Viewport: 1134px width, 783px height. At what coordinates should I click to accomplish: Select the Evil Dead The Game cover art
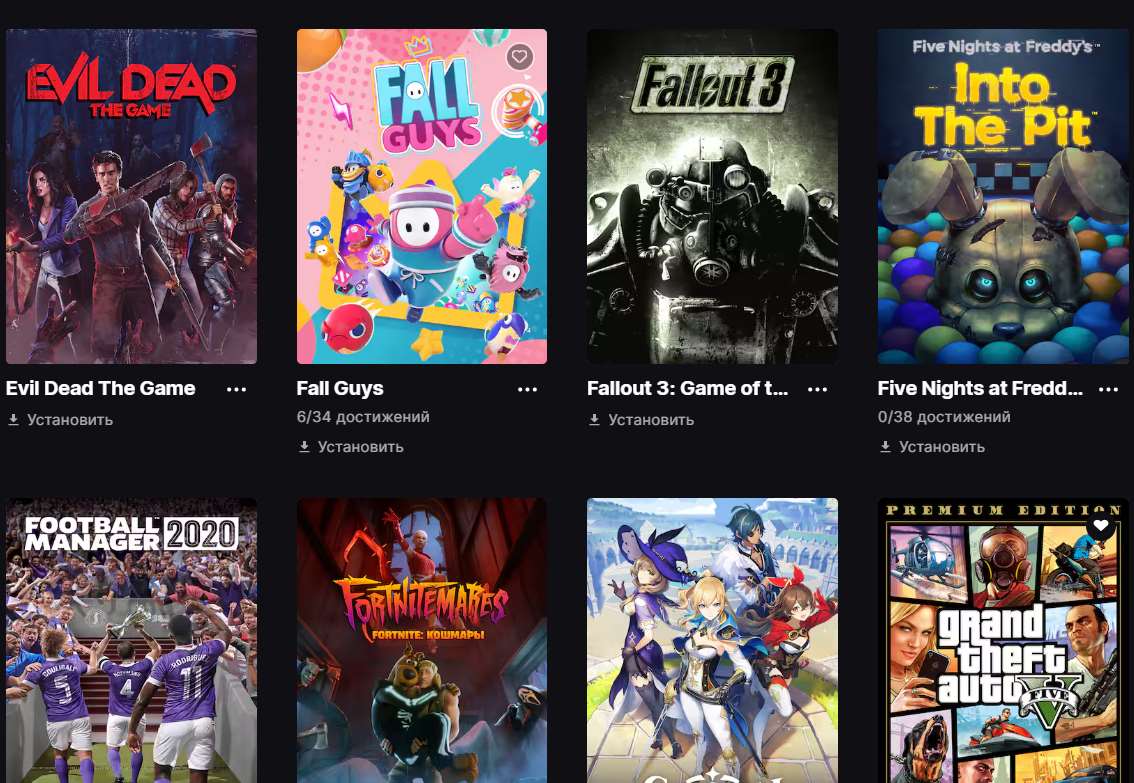click(x=131, y=196)
